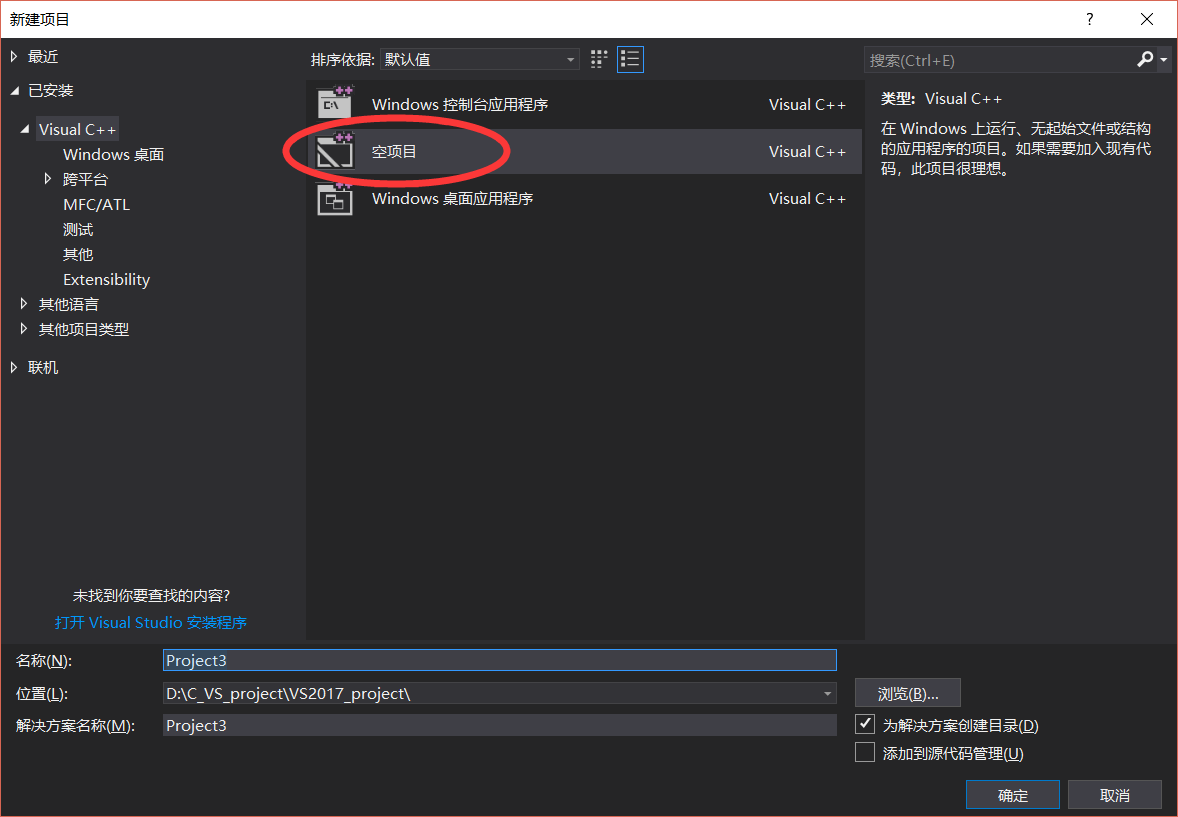Viewport: 1178px width, 817px height.
Task: Select the Windows desktop application template icon
Action: (x=335, y=198)
